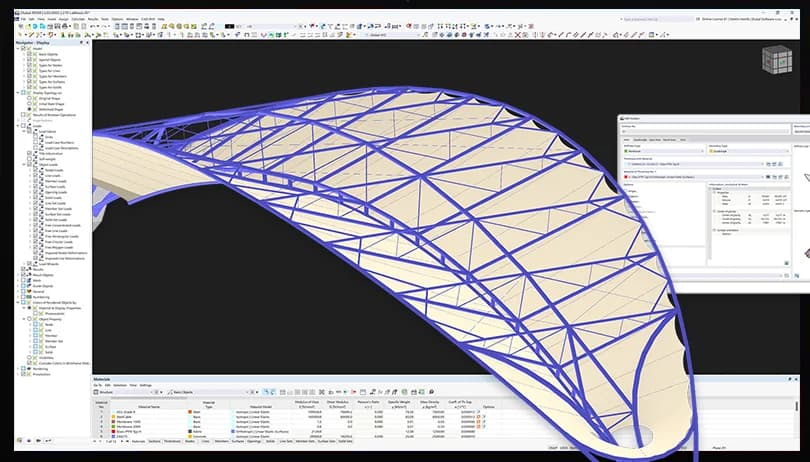Toggle the Basic Objects checkbox

click(x=29, y=54)
